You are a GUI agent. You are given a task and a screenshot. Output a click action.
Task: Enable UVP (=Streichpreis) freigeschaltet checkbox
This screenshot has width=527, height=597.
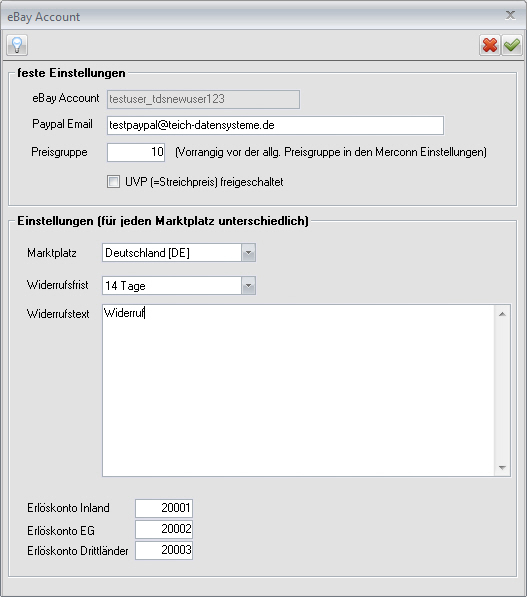[x=113, y=182]
